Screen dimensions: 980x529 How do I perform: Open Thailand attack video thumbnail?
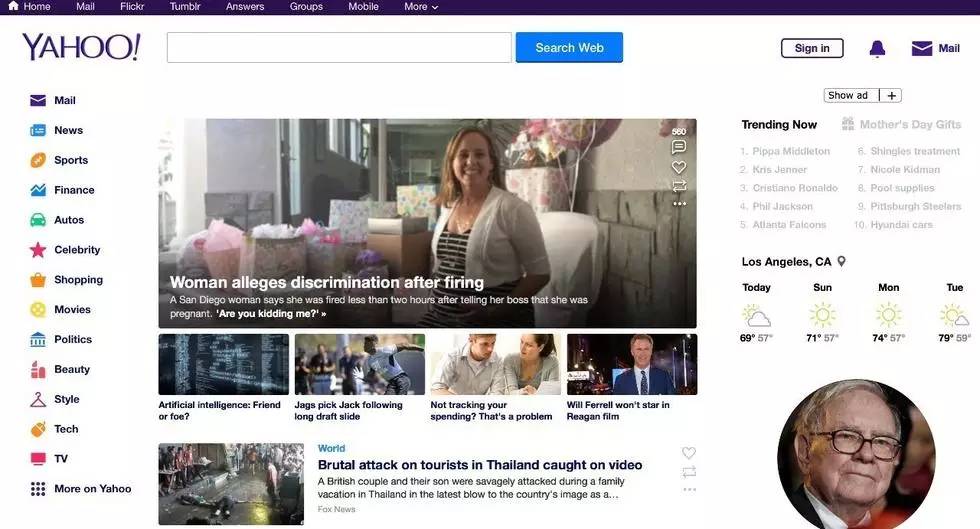tap(231, 484)
